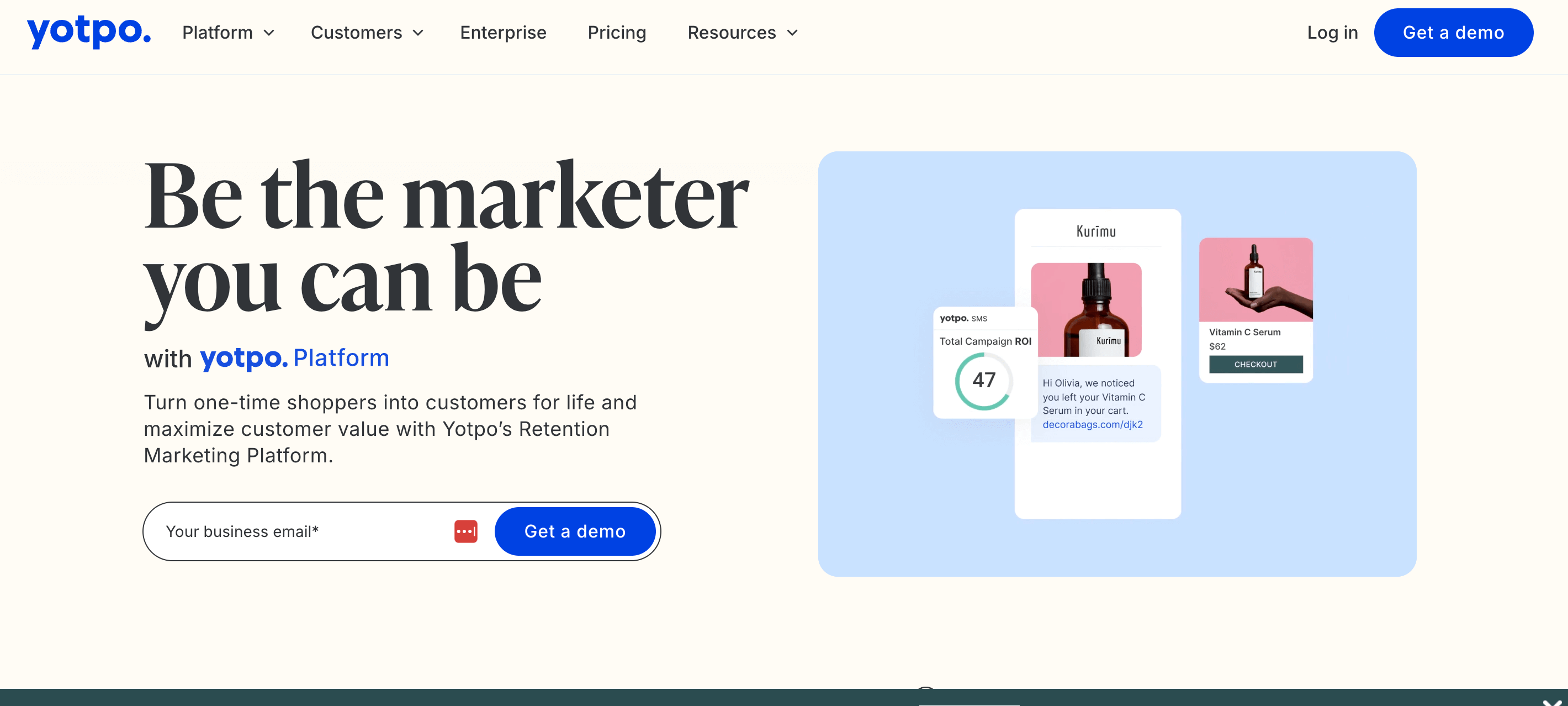Close the bottom banner with X
The width and height of the screenshot is (1568, 706).
[1551, 702]
